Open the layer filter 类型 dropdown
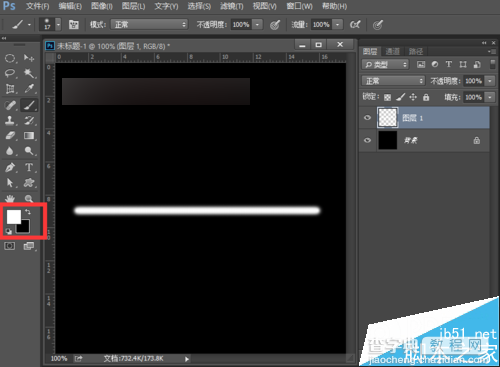Screen dimensions: 500x367 tap(385, 64)
